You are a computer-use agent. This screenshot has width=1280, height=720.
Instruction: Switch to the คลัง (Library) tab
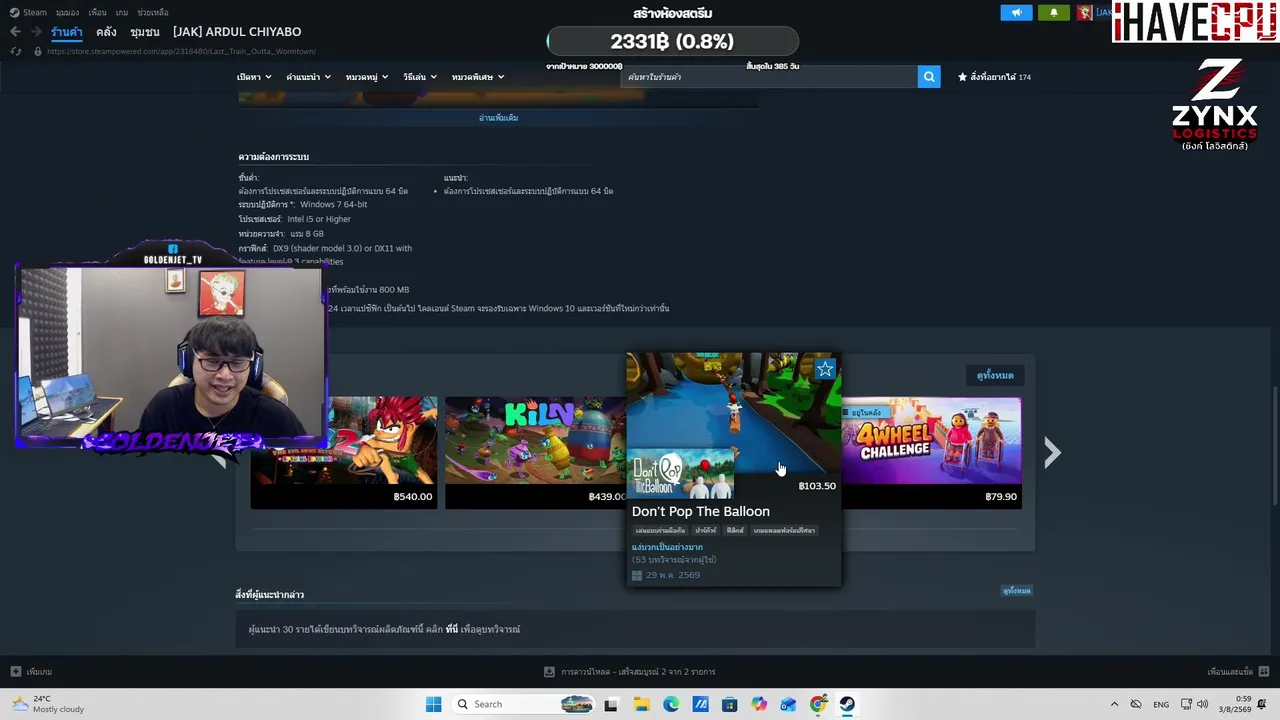tap(106, 32)
